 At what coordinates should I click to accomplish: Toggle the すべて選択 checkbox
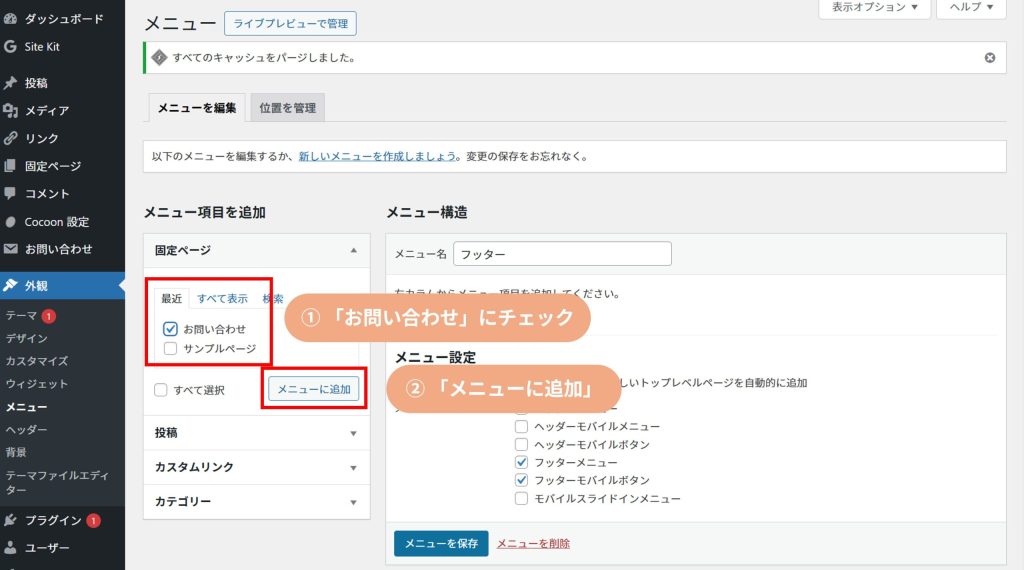coord(161,390)
